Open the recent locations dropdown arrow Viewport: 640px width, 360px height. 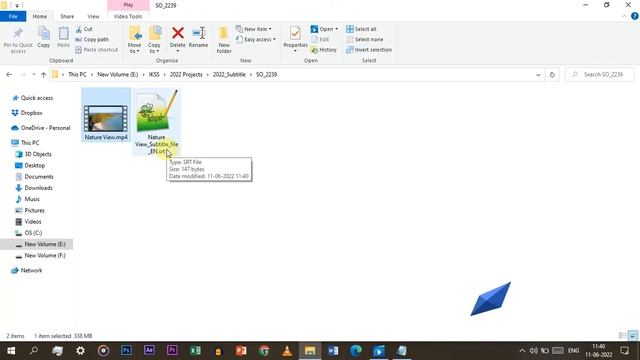tap(33, 75)
